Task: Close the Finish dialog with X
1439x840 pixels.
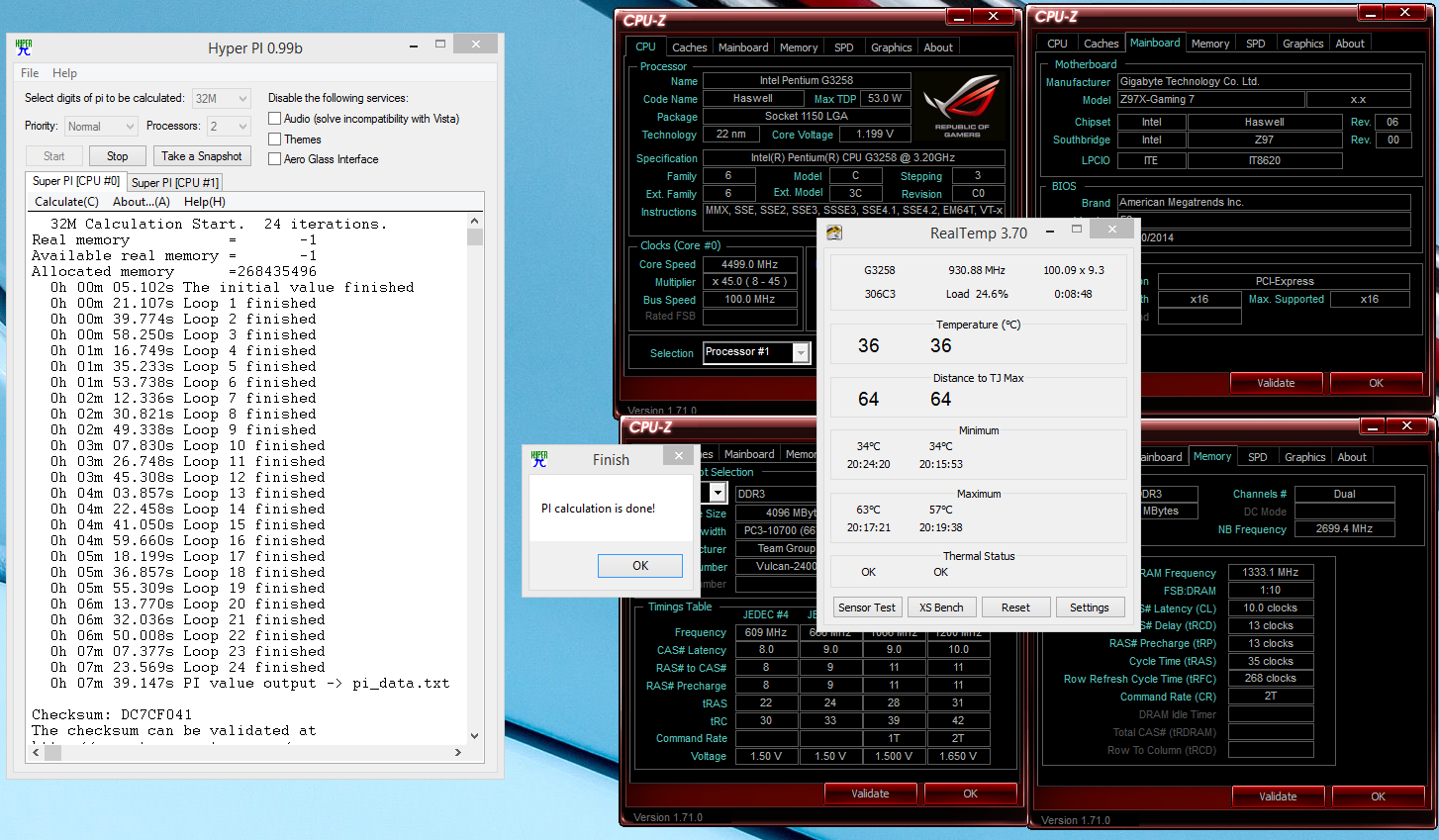Action: click(x=678, y=456)
